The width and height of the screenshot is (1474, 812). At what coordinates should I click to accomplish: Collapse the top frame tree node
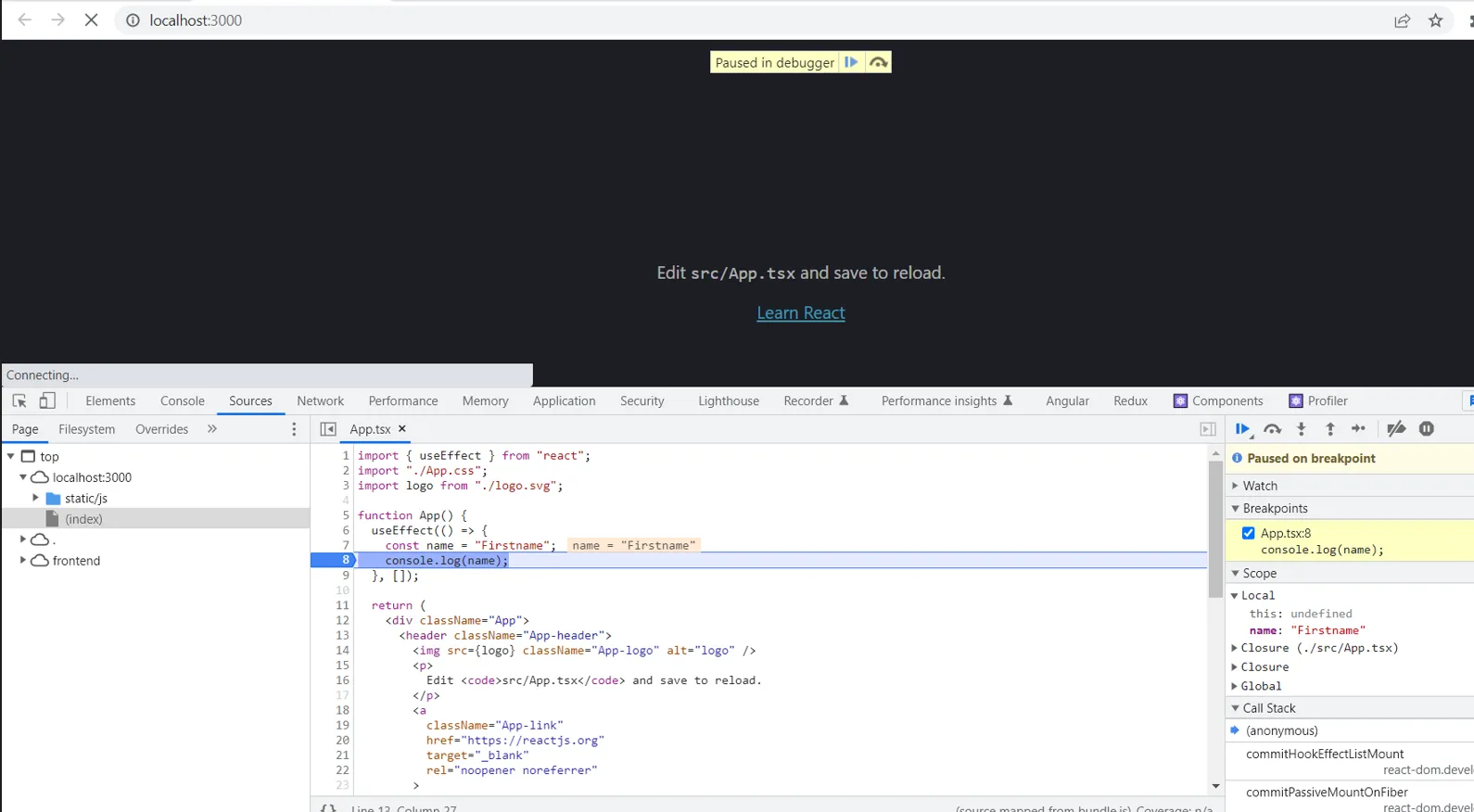[x=11, y=456]
